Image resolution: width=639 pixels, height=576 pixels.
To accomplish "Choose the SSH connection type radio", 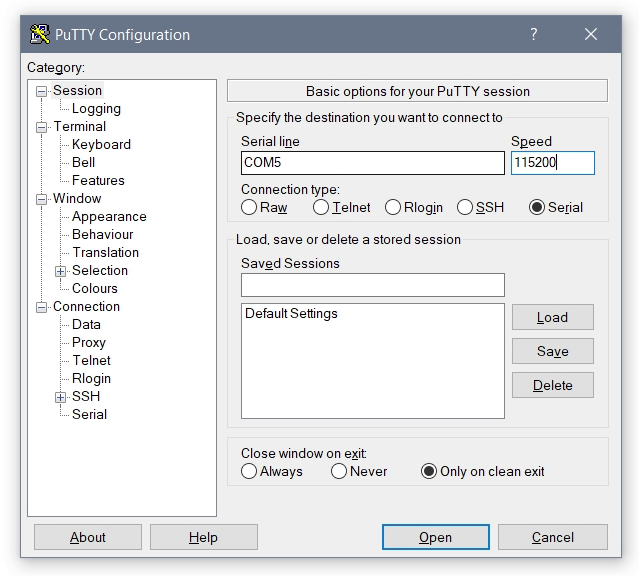I will coord(465,207).
